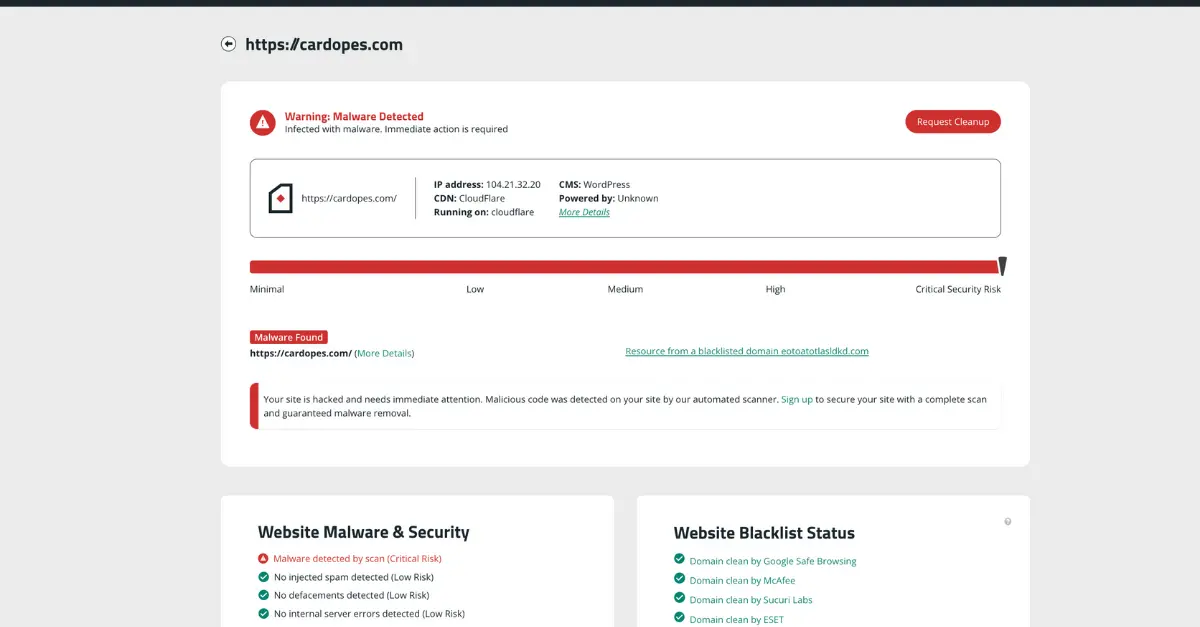This screenshot has height=627, width=1200.
Task: Click the No internal server errors detected text
Action: (369, 614)
